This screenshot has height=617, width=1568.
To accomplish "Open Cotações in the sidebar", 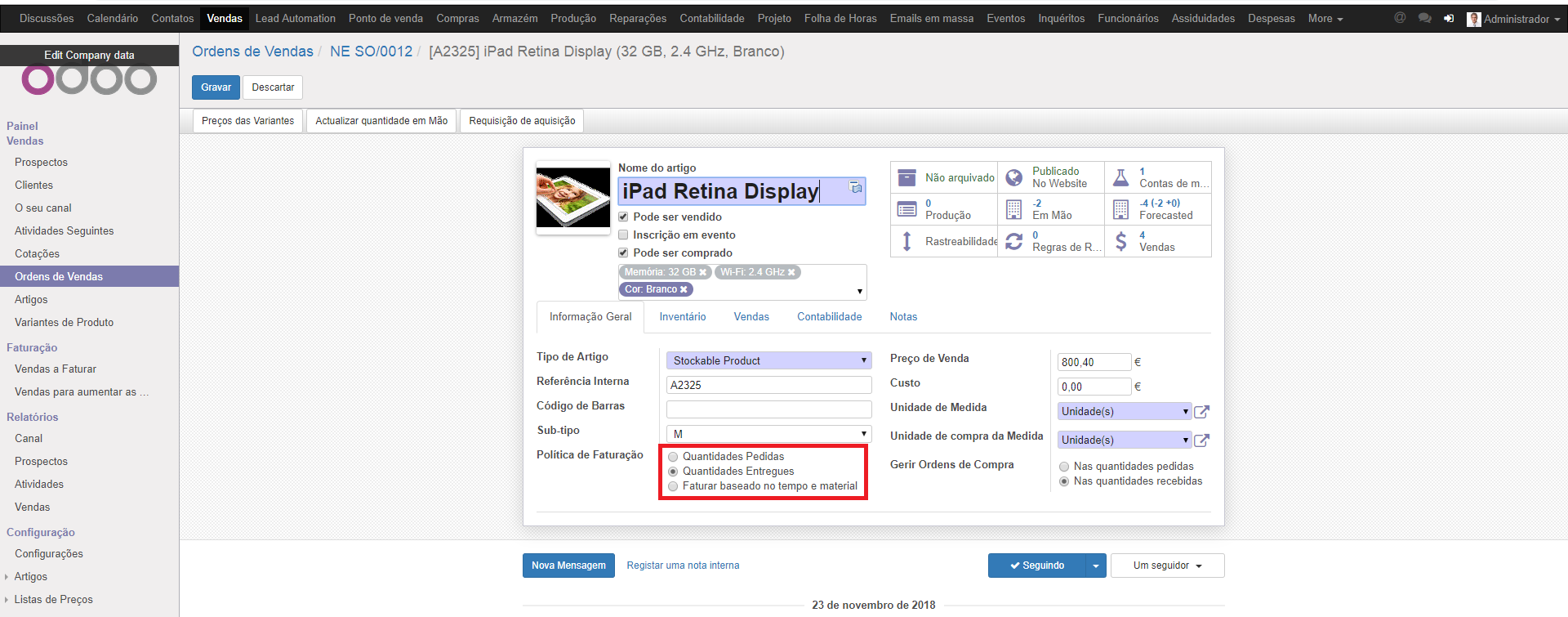I will tap(37, 253).
